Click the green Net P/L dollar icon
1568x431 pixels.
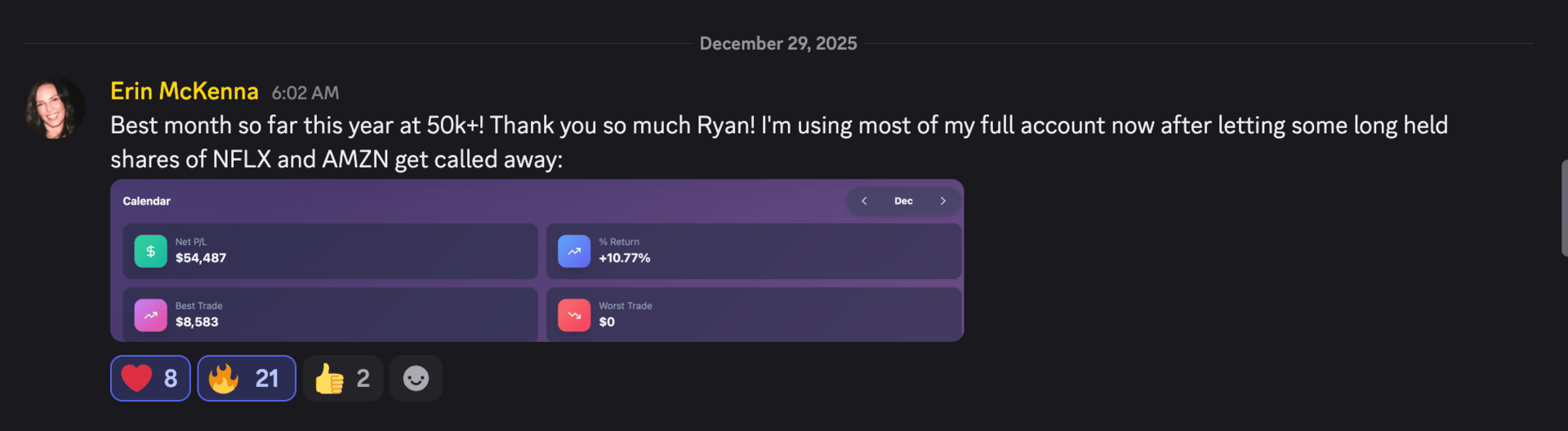[150, 251]
